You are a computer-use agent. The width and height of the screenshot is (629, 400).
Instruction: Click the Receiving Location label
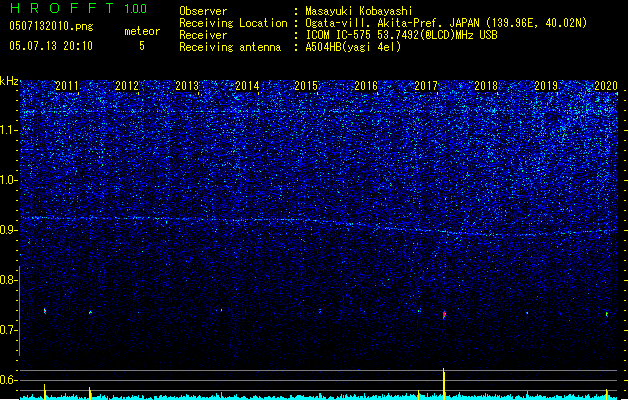pyautogui.click(x=233, y=23)
